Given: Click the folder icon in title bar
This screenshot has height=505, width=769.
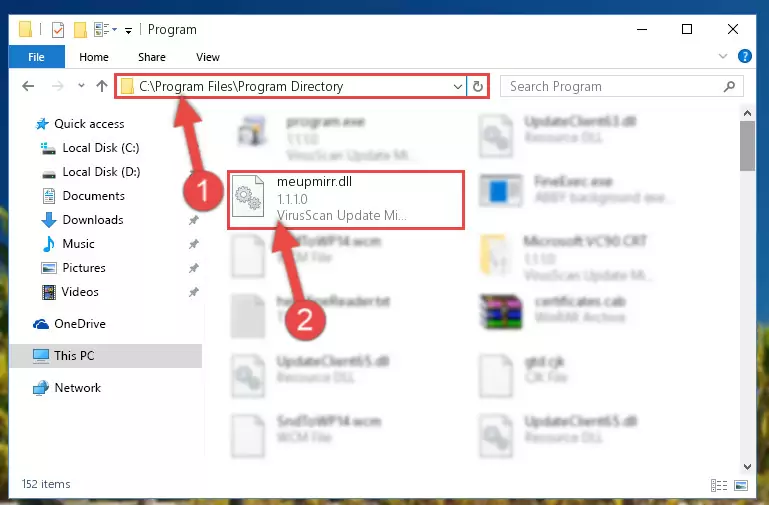Looking at the screenshot, I should (26, 29).
